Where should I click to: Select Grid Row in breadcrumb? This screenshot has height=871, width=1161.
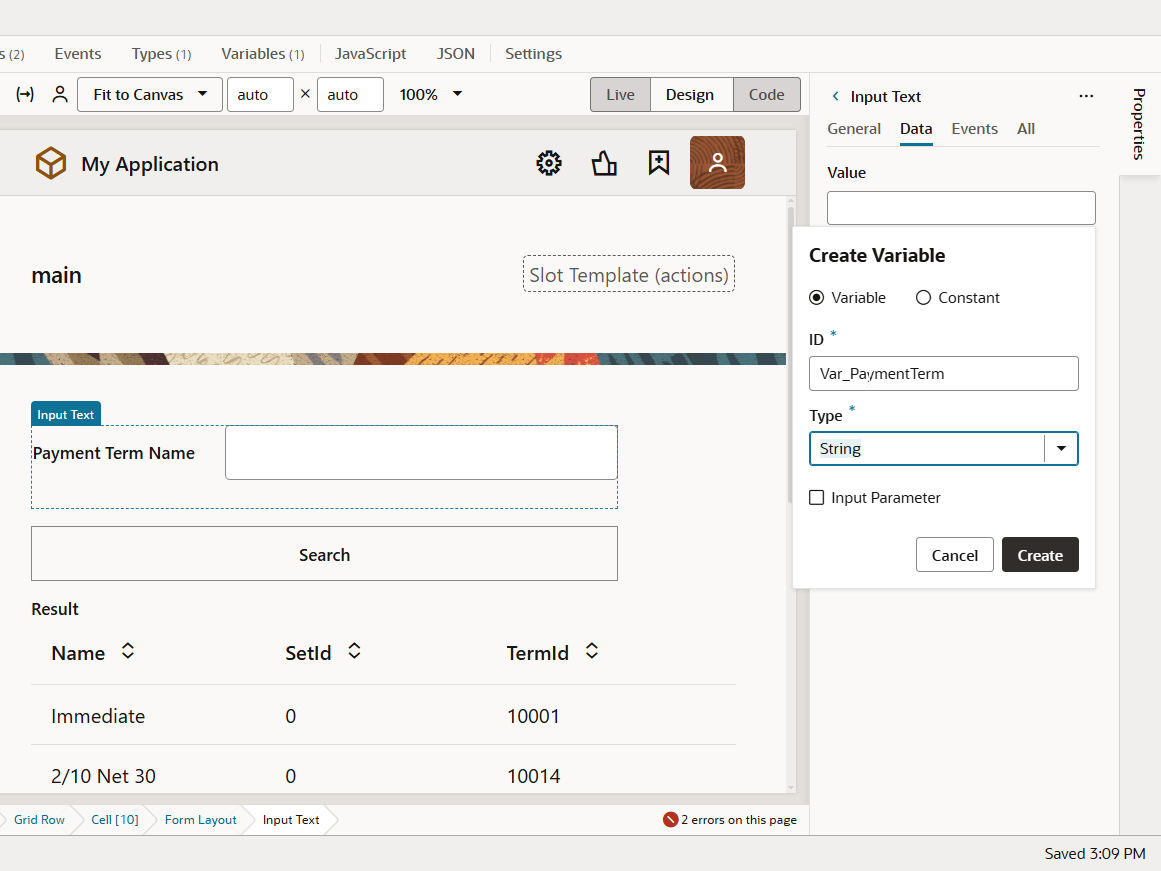pos(39,819)
